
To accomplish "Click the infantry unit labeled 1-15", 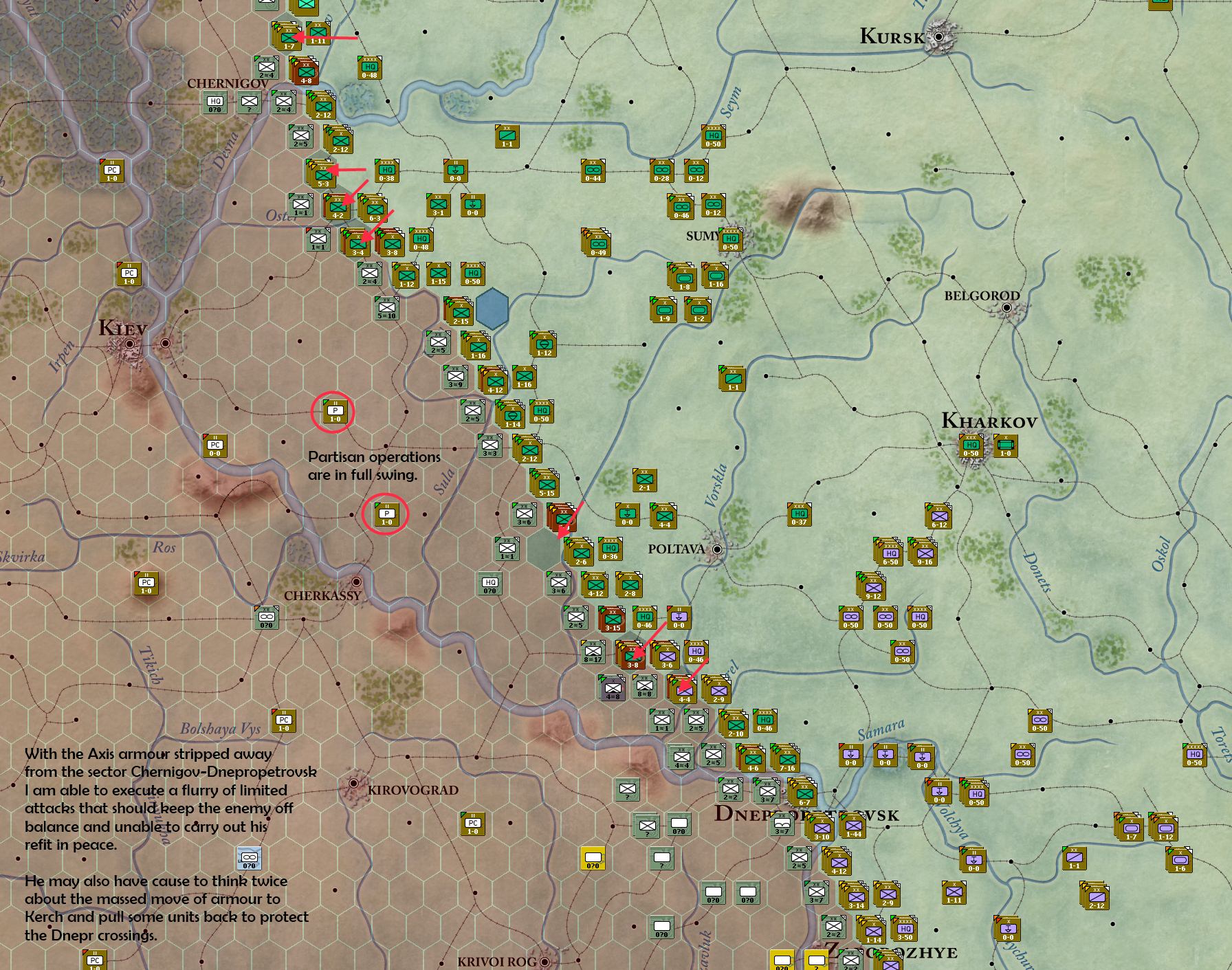I will pos(438,274).
